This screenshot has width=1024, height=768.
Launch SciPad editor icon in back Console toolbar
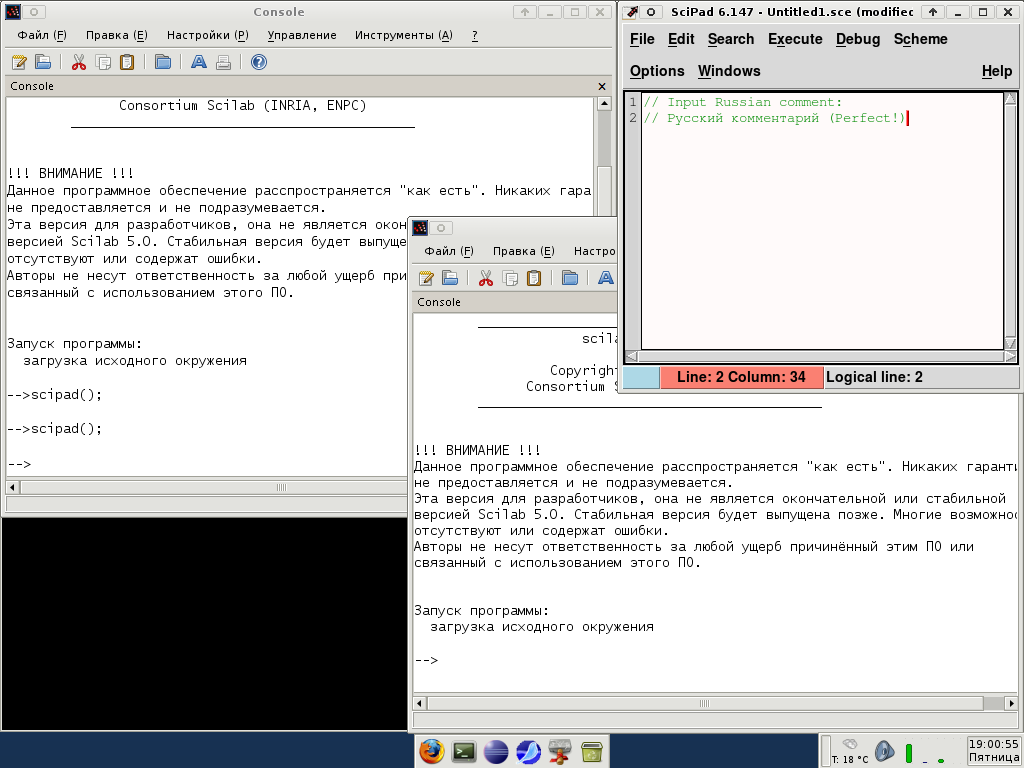click(19, 62)
